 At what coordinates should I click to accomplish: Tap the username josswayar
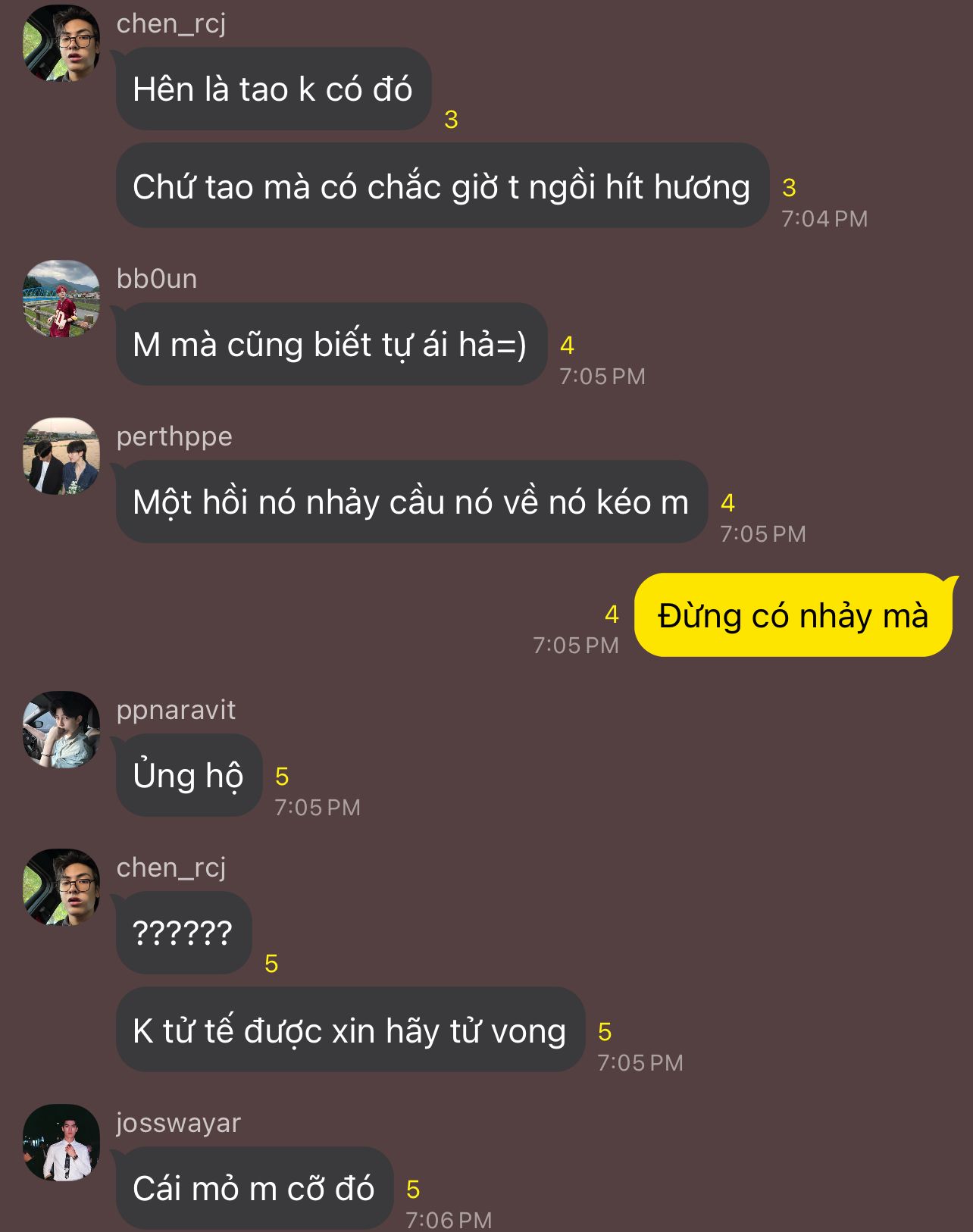(x=179, y=1123)
